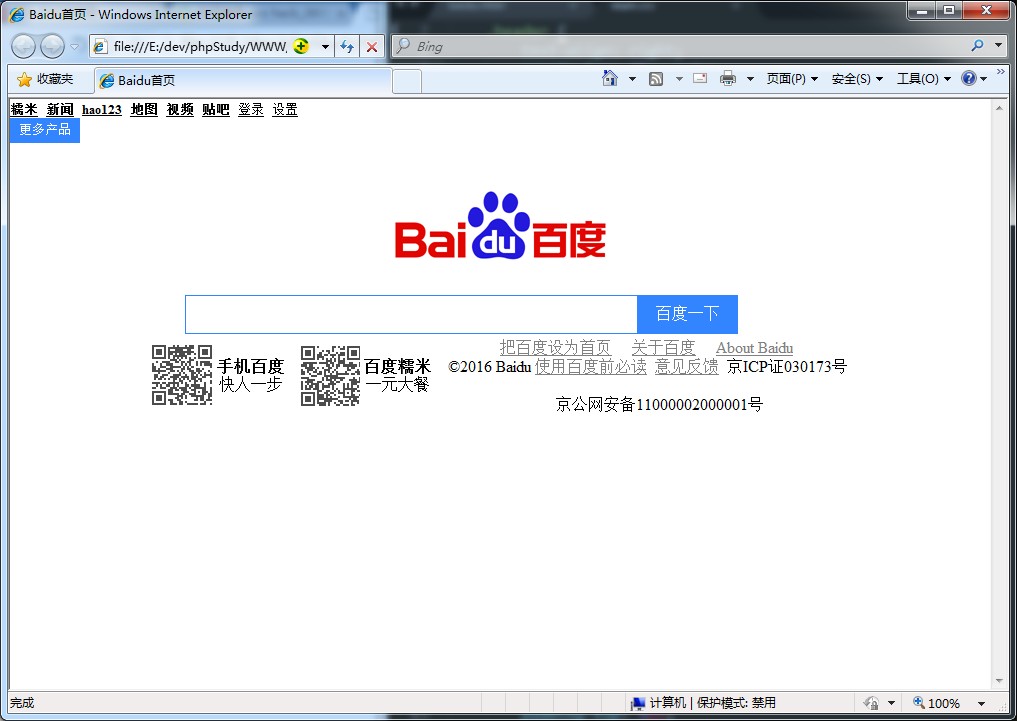Open 使用百度前必读 link

(x=591, y=366)
